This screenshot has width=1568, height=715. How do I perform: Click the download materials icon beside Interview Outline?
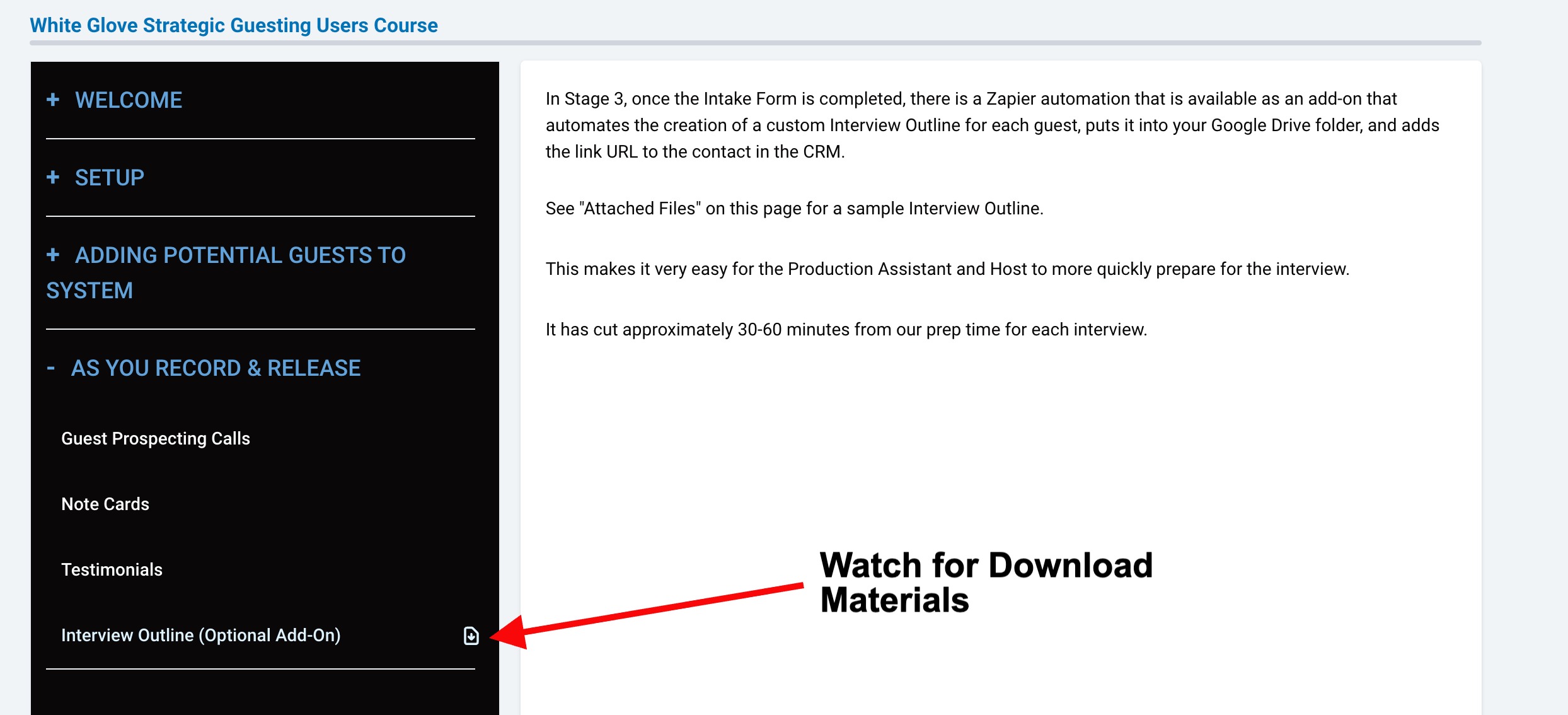(471, 636)
